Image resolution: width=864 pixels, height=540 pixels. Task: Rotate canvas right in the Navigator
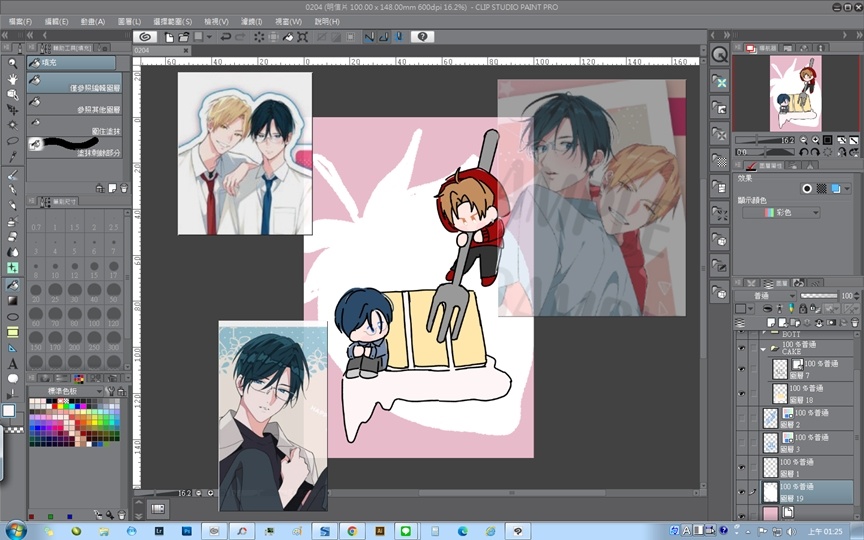pos(816,152)
